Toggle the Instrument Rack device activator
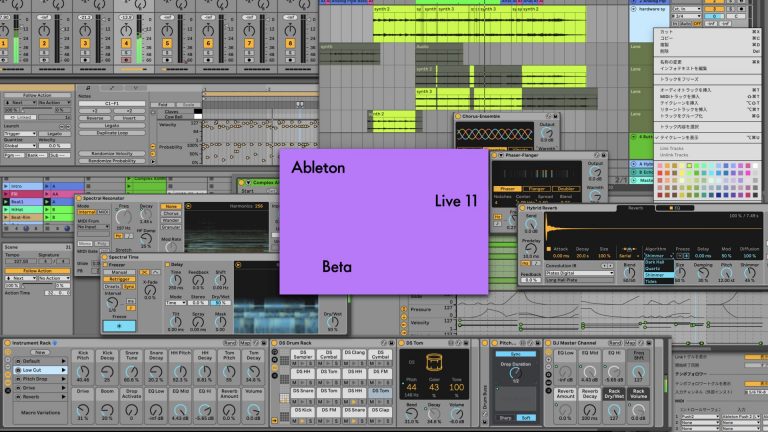Viewport: 768px width, 432px height. pyautogui.click(x=7, y=343)
